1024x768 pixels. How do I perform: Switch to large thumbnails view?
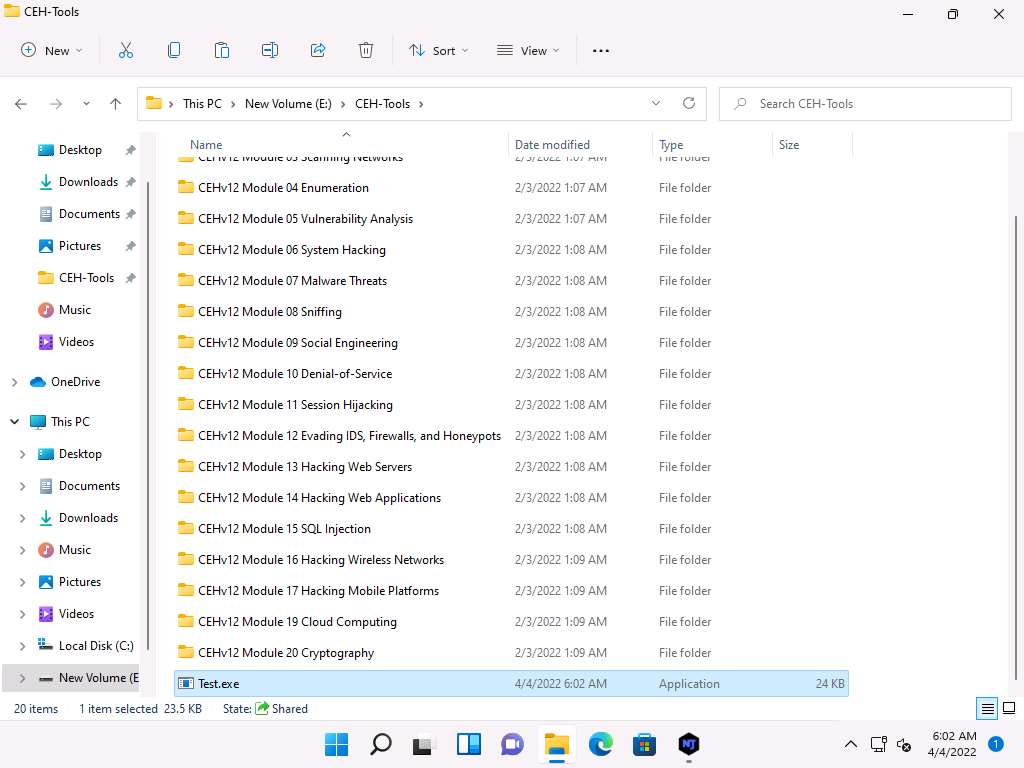click(x=1006, y=709)
